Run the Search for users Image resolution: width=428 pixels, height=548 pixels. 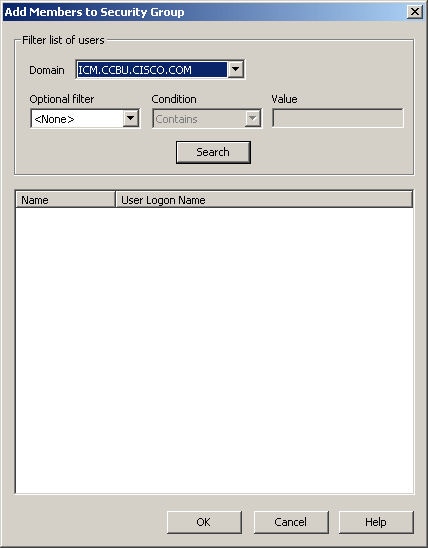[x=213, y=152]
